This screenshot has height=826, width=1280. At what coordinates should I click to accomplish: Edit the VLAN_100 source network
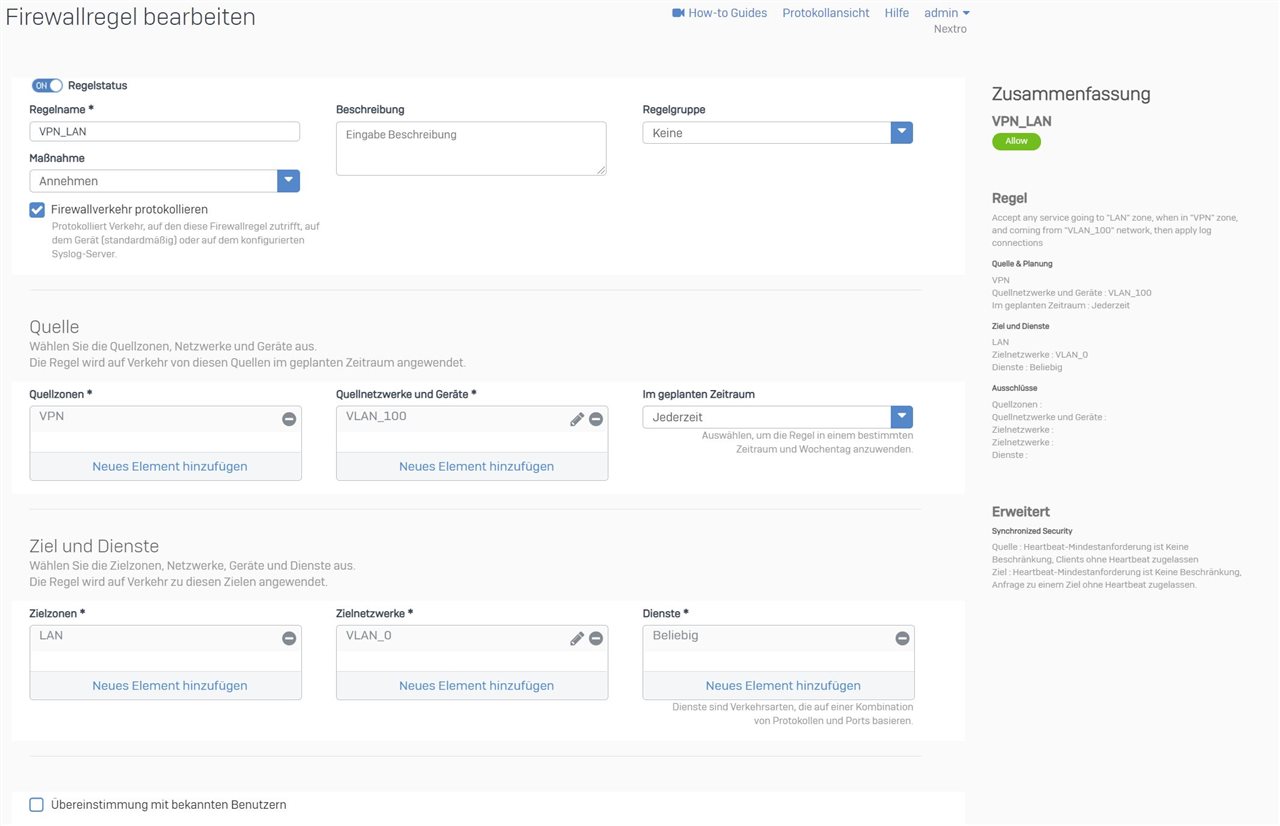577,419
